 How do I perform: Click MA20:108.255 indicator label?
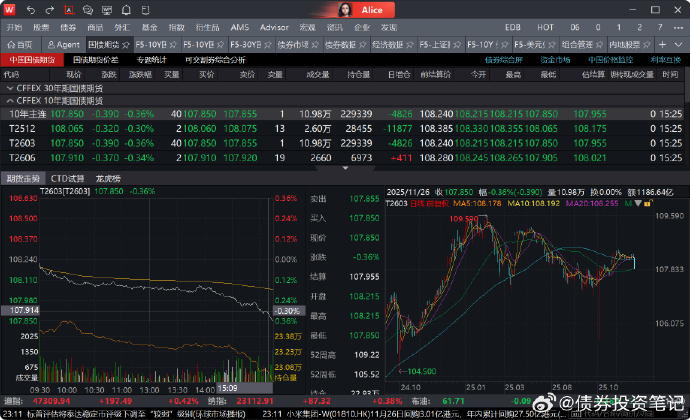coord(592,203)
